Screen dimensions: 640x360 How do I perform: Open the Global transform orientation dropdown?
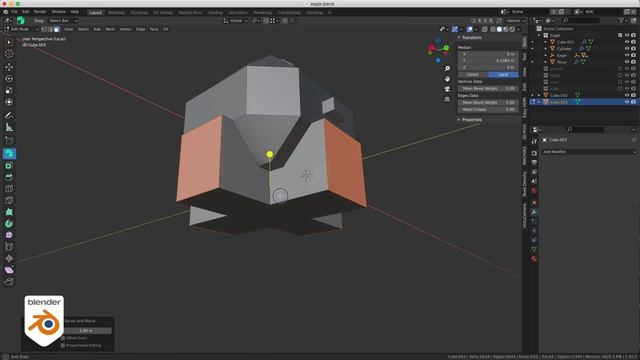pyautogui.click(x=236, y=21)
